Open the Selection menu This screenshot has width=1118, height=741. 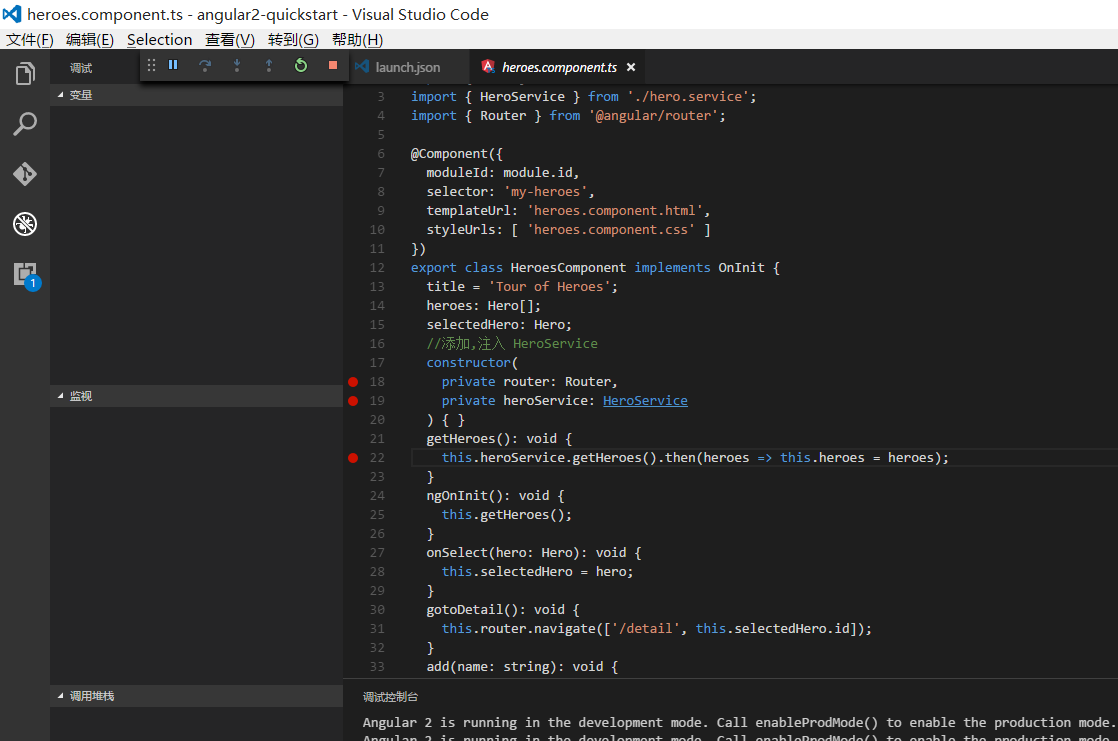160,40
